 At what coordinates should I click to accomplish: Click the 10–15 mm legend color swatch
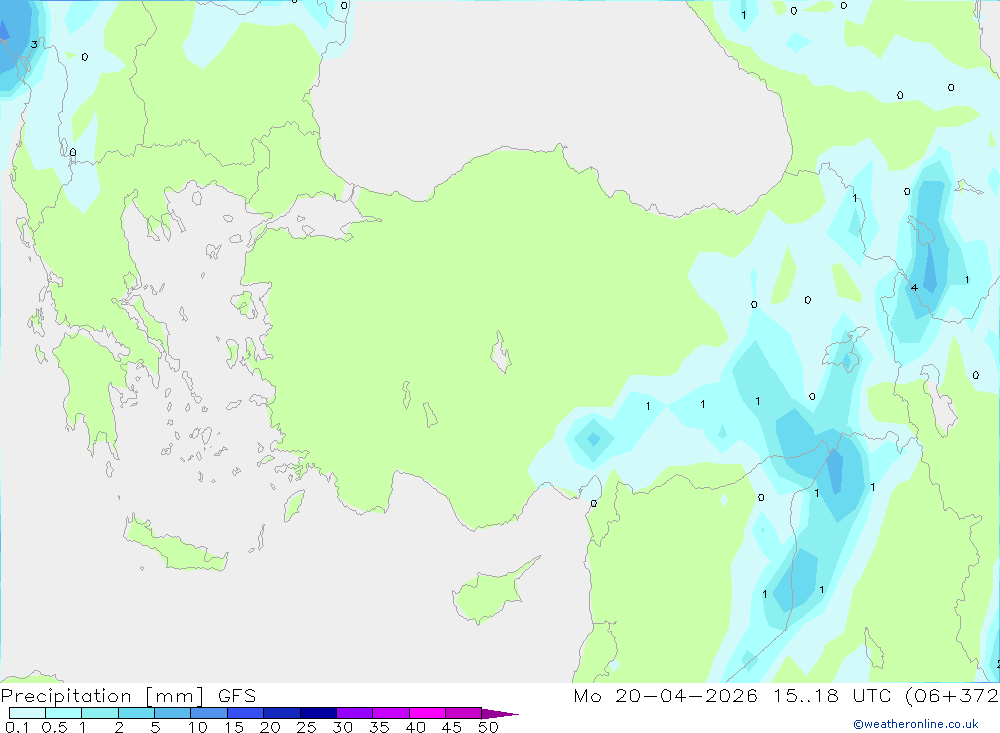(209, 713)
